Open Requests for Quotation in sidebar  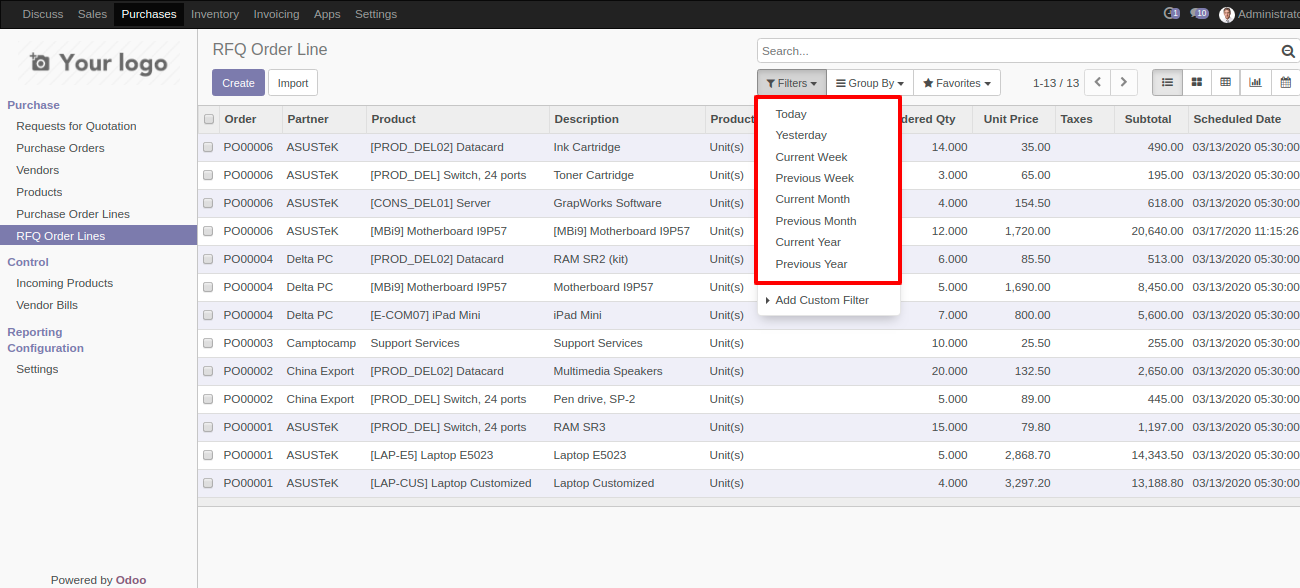click(76, 126)
